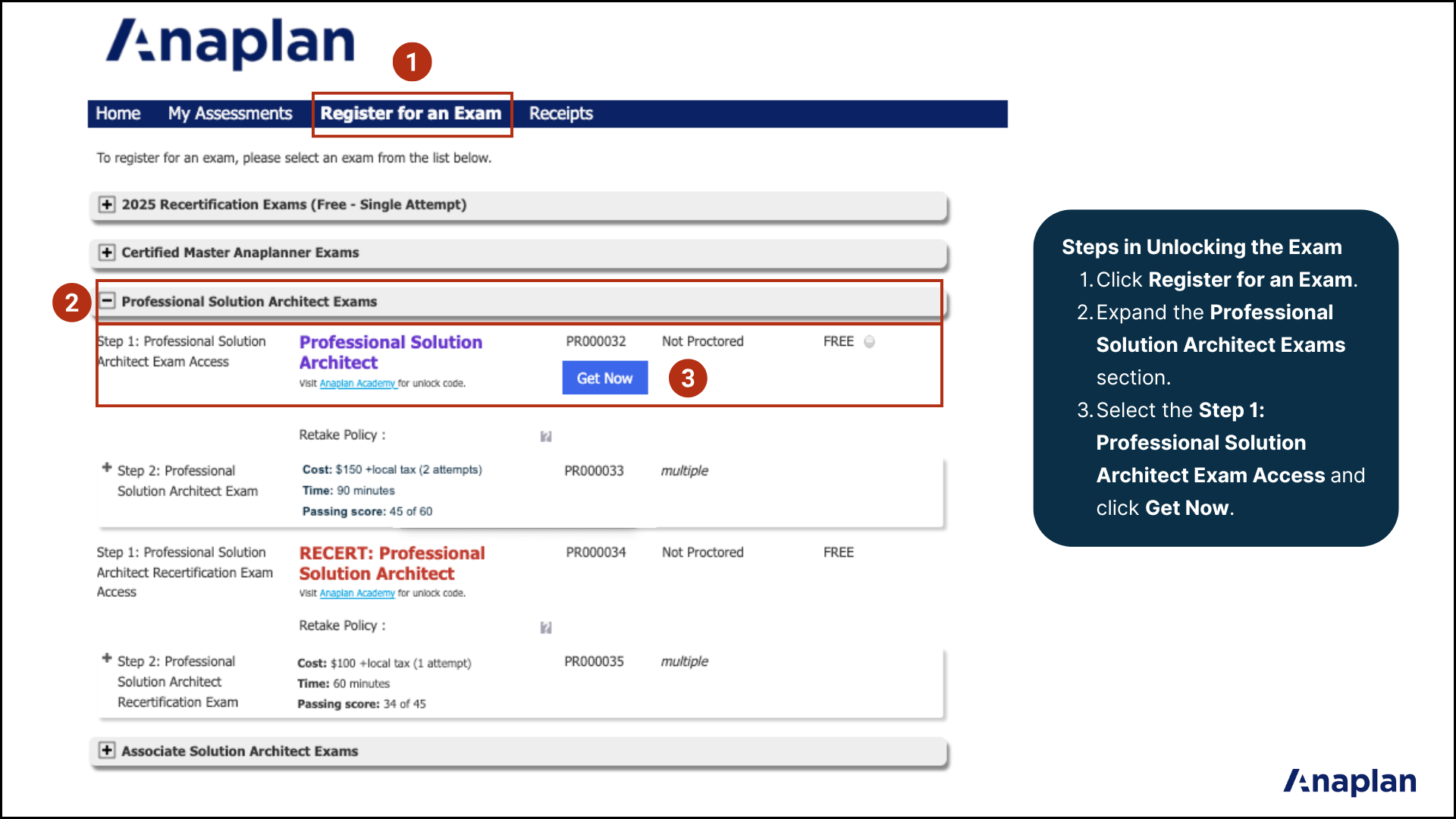This screenshot has height=819, width=1456.
Task: Click 'Cost: $100 +local tax (1 attempt)' text
Action: coord(384,664)
